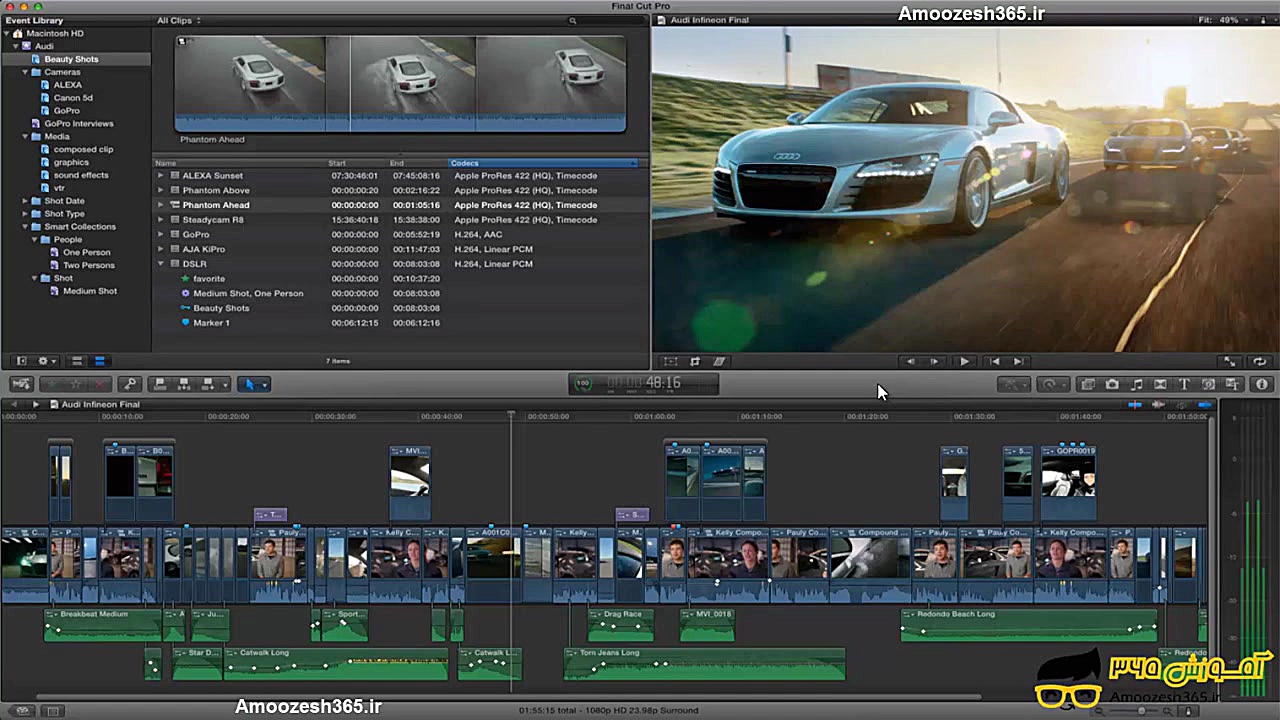
Task: Toggle solo for selected timeline clips
Action: (x=1181, y=404)
